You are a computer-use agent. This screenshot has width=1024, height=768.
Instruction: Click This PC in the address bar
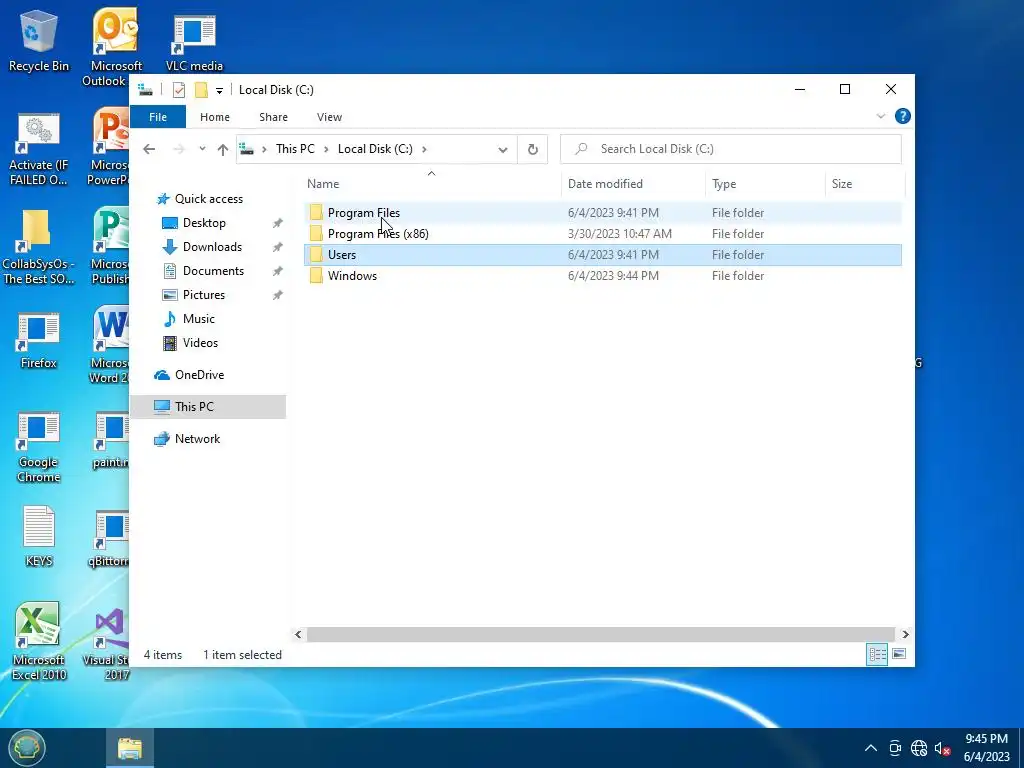(x=295, y=149)
